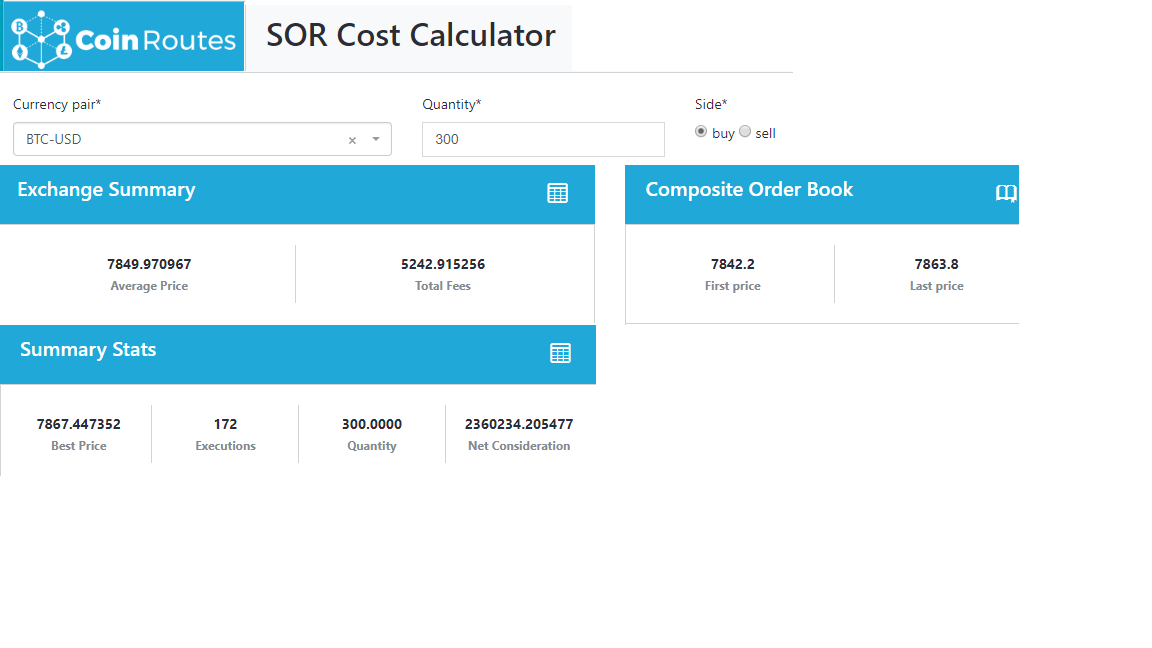
Task: Click the Last price label
Action: (937, 286)
